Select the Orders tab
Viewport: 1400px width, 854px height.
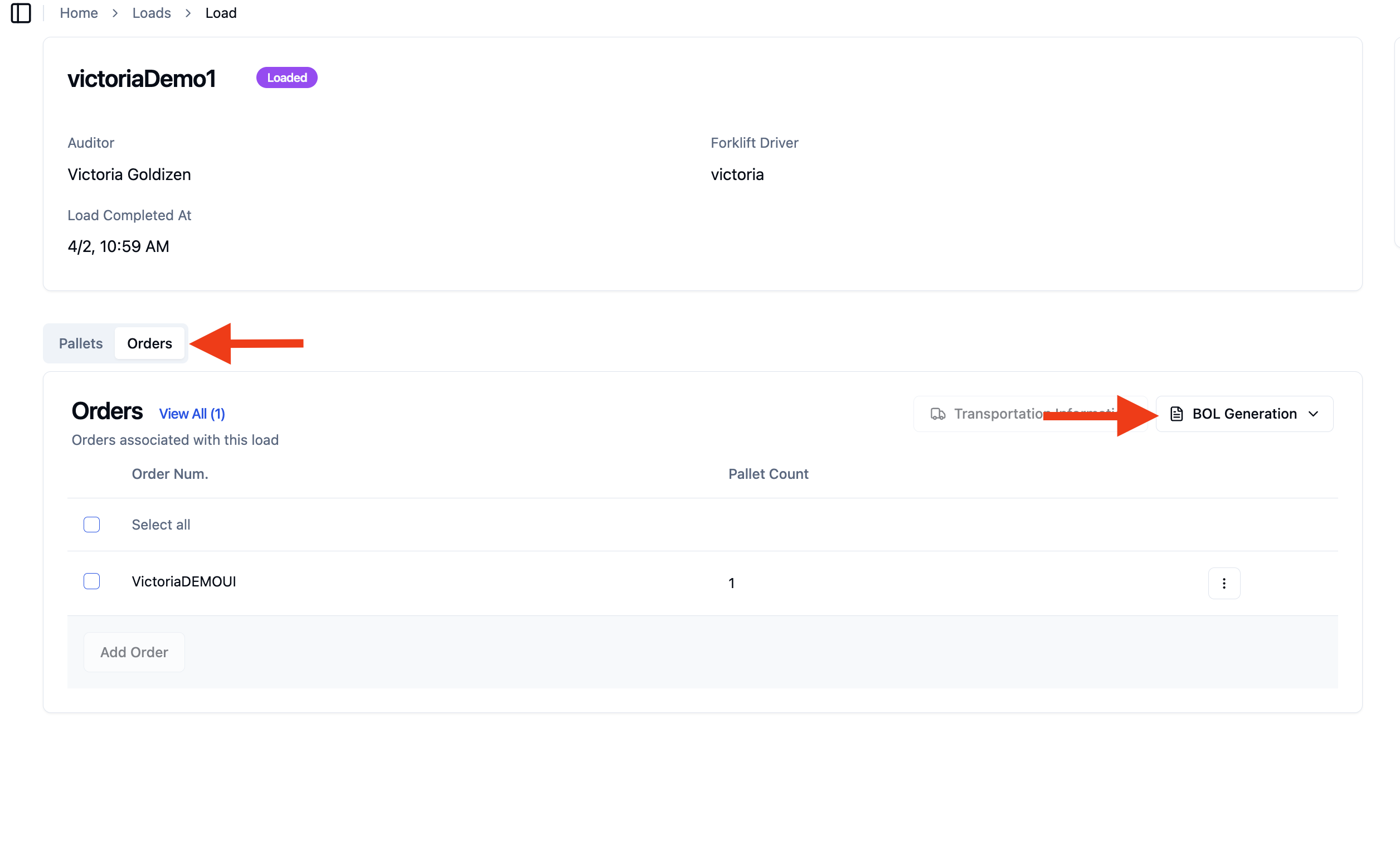coord(149,343)
